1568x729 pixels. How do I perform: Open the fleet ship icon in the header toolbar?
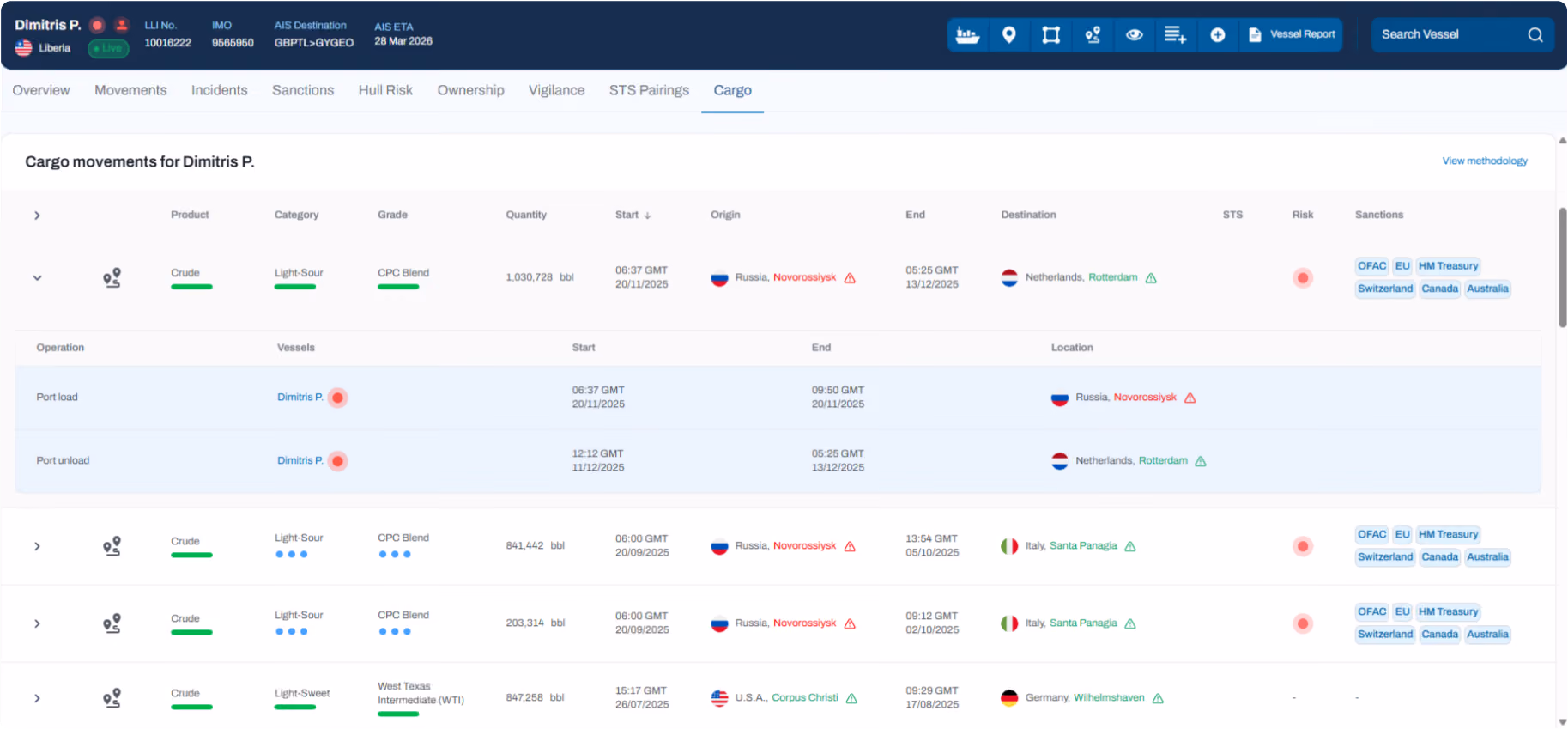(x=967, y=35)
